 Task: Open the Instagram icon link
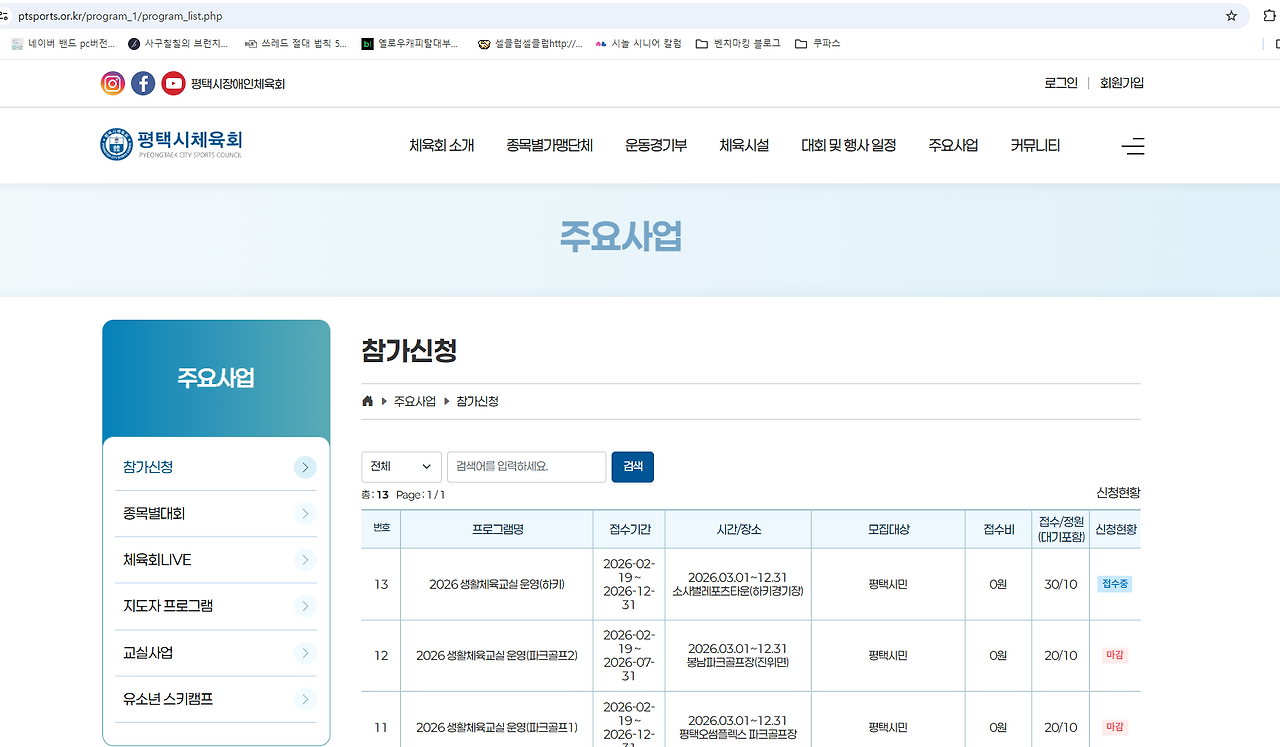113,84
